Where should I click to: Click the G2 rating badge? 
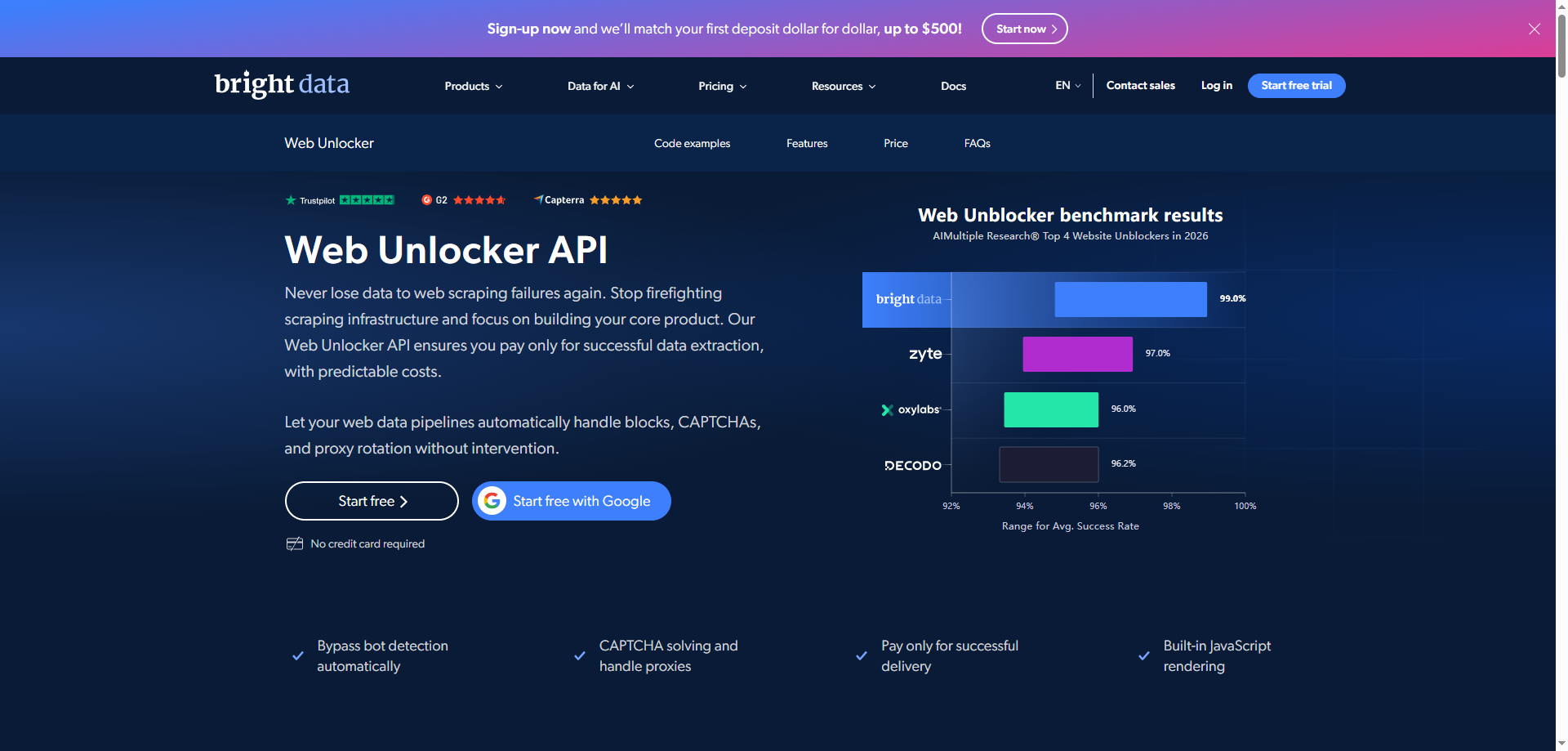463,200
